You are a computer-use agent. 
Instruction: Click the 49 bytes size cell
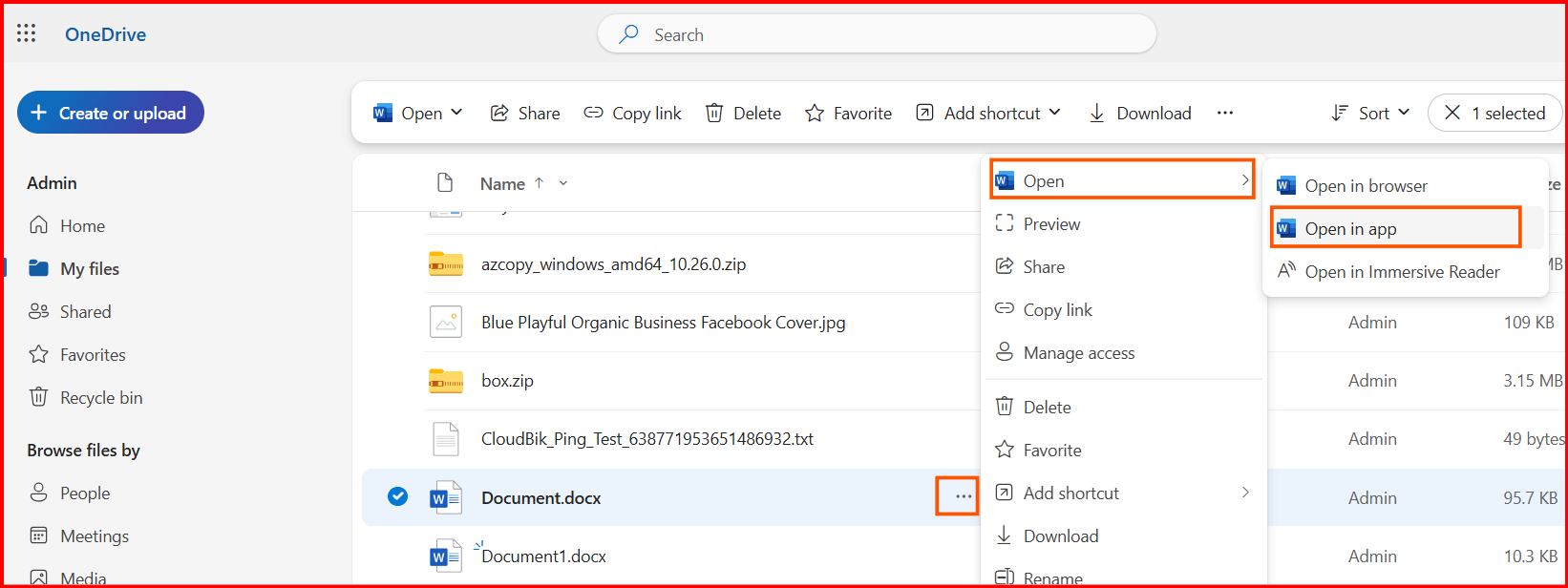coord(1533,439)
